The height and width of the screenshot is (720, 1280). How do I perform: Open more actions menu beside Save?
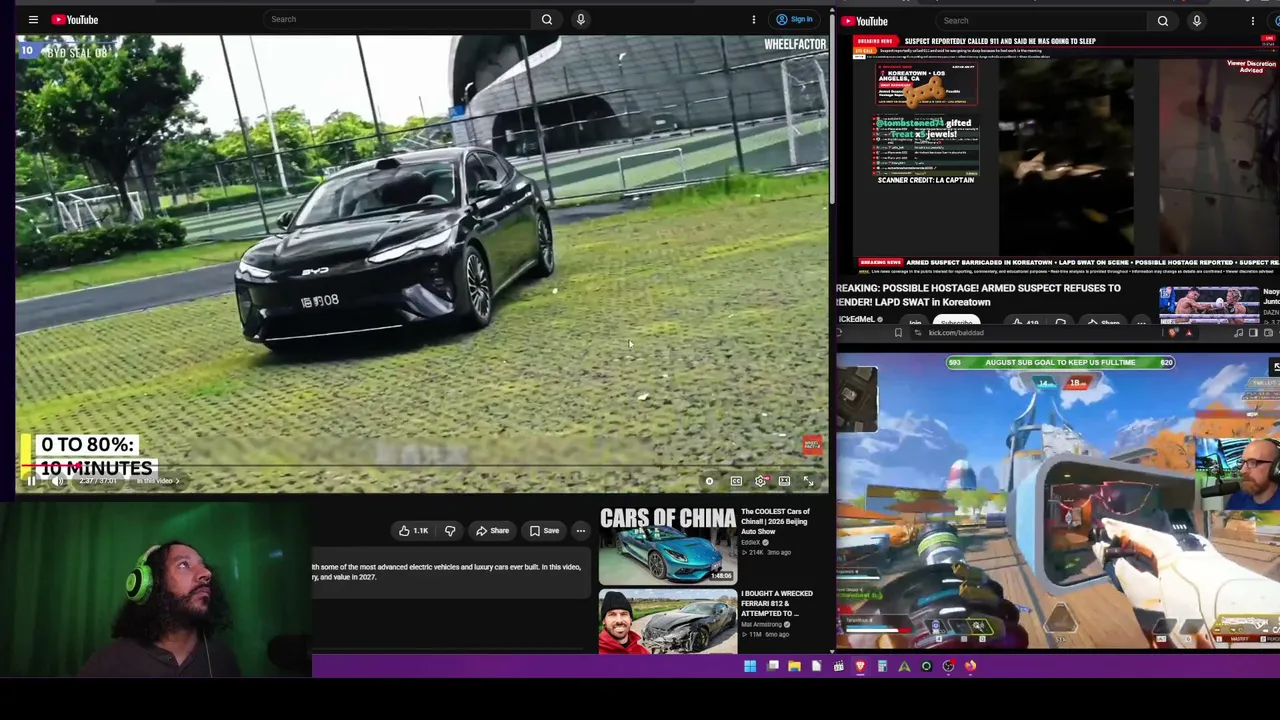click(581, 531)
